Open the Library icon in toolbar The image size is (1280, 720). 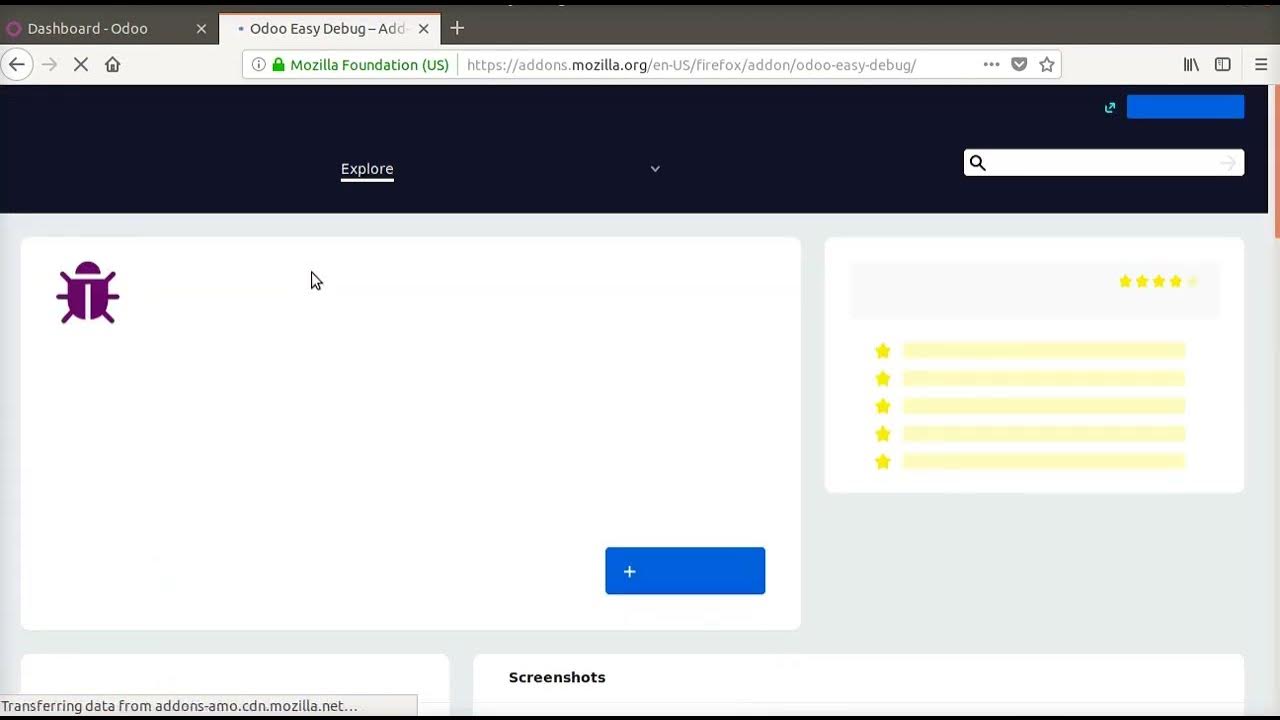(1191, 64)
